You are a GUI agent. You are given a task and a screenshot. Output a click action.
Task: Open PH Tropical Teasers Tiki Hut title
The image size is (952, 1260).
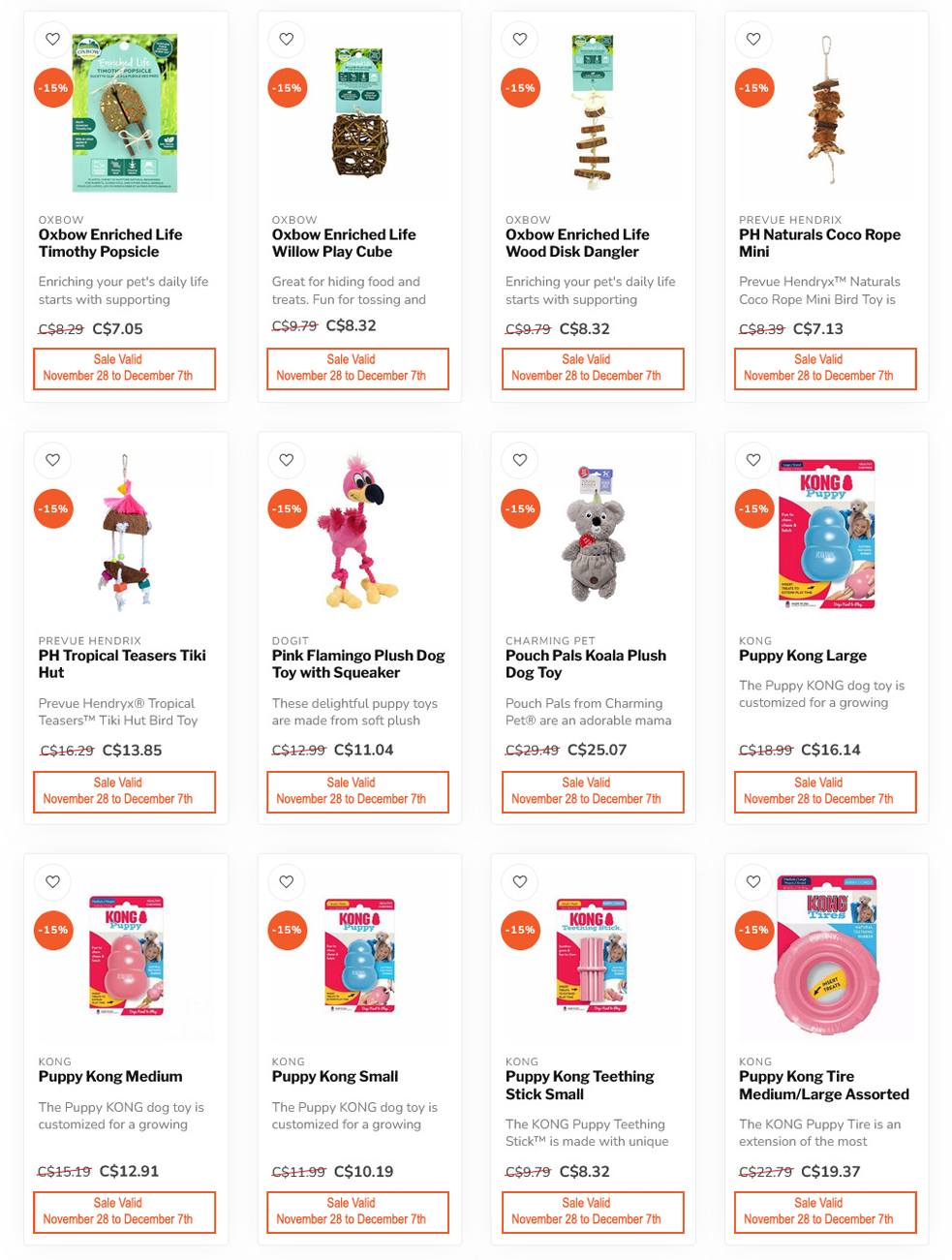tap(122, 663)
